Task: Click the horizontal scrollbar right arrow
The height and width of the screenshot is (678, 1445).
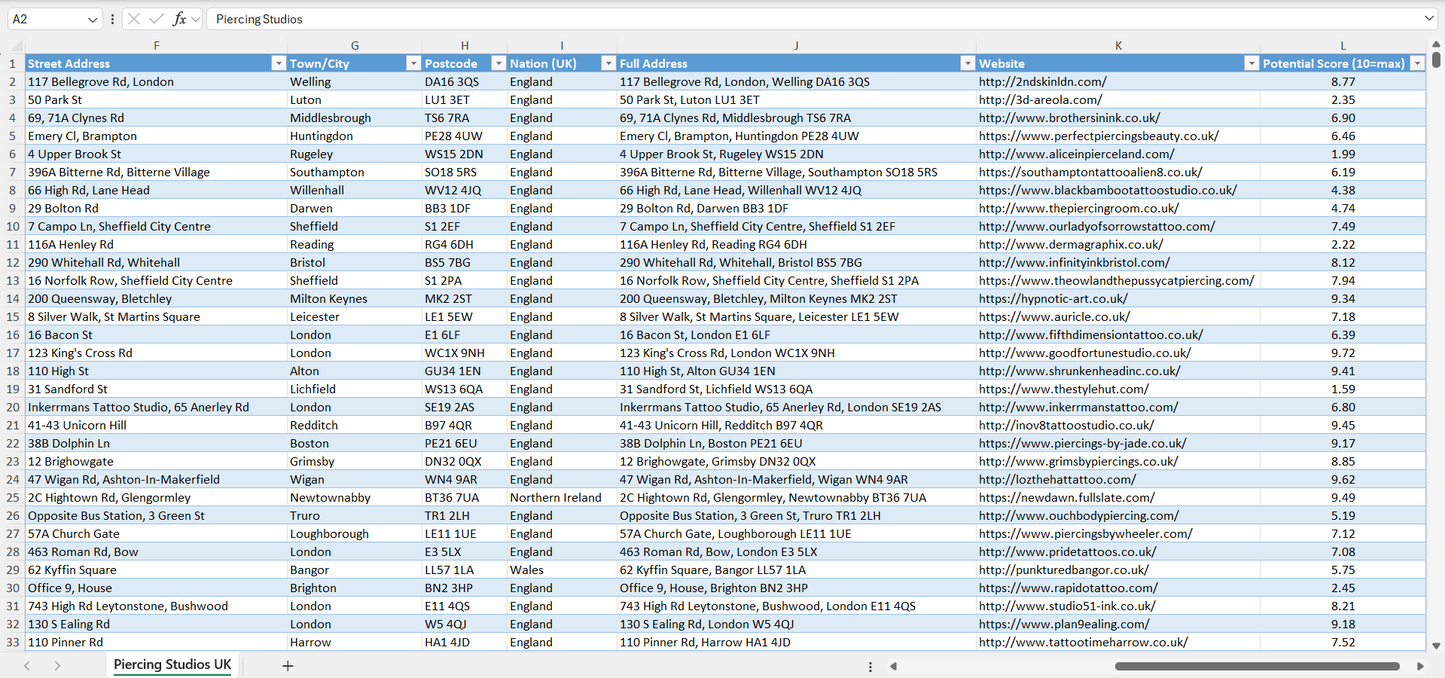Action: (1420, 666)
